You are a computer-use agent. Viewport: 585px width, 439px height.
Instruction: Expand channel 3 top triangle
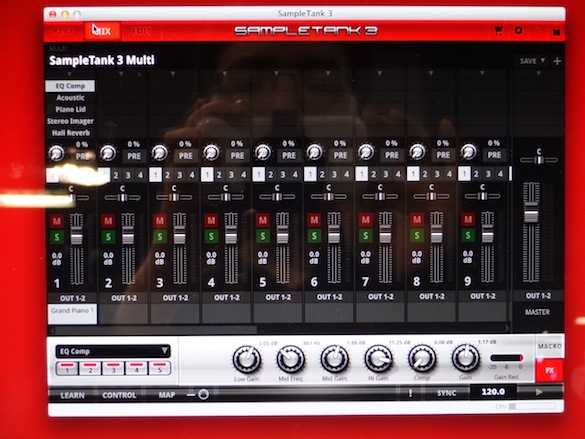(x=173, y=74)
